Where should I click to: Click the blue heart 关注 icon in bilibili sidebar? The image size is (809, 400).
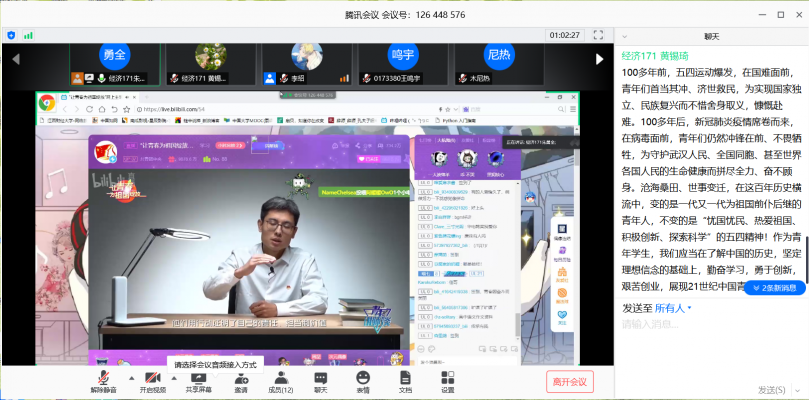562,316
